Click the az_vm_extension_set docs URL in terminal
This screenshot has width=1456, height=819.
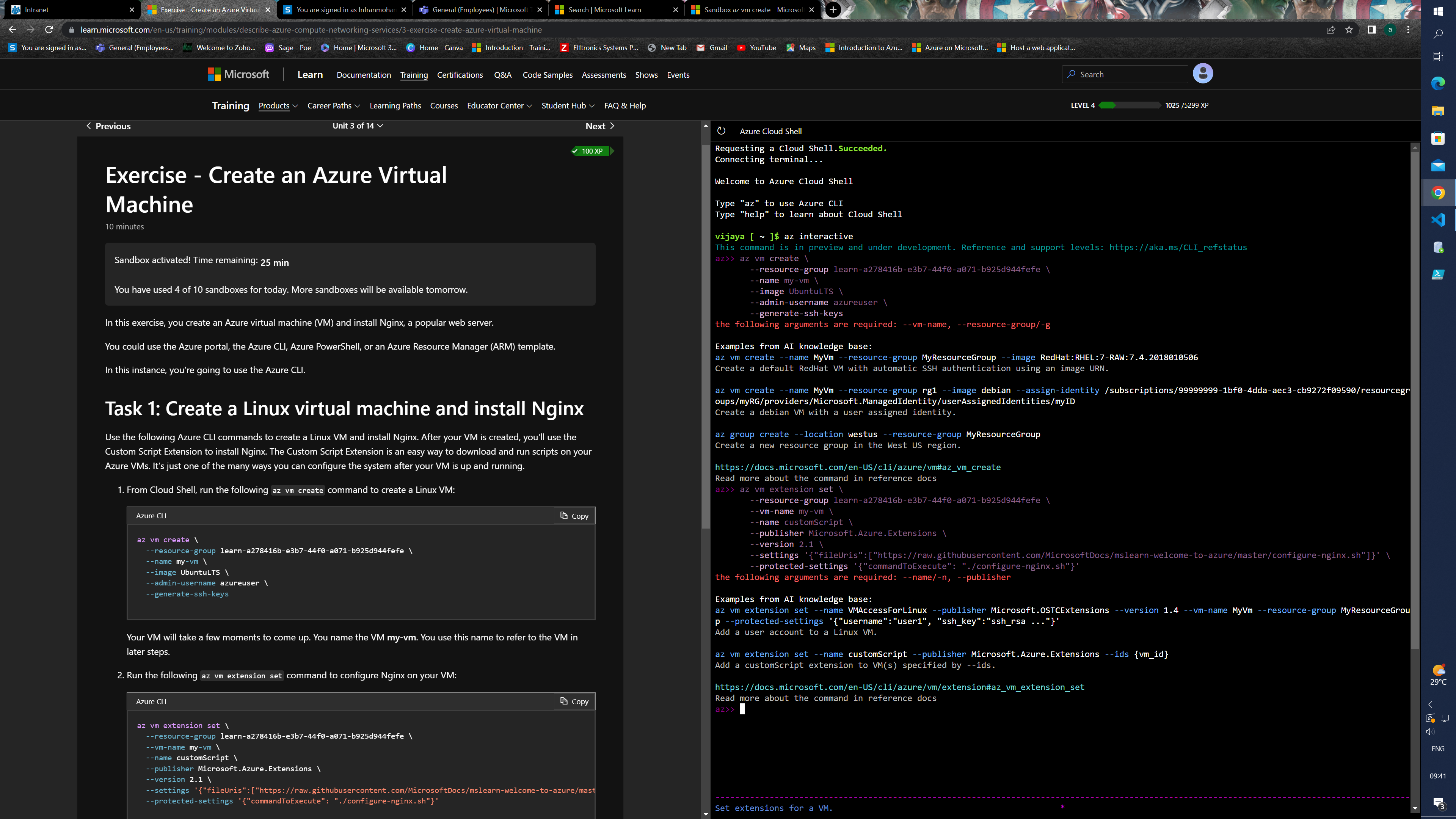pos(899,687)
